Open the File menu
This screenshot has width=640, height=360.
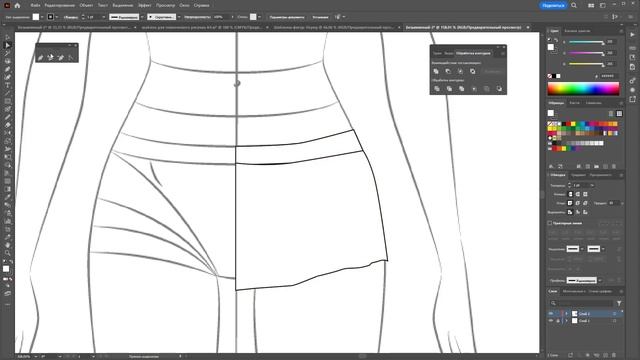[x=35, y=5]
